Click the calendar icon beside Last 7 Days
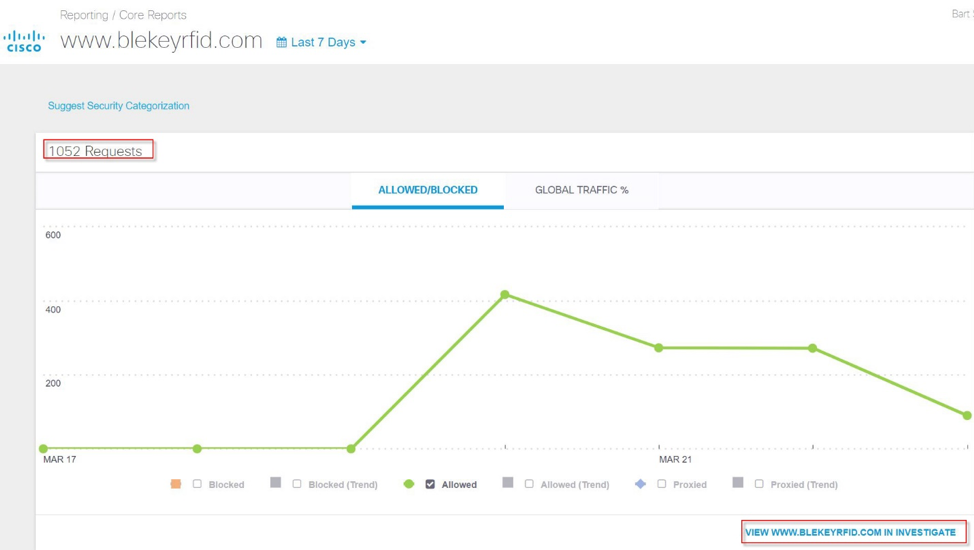974x550 pixels. [282, 43]
